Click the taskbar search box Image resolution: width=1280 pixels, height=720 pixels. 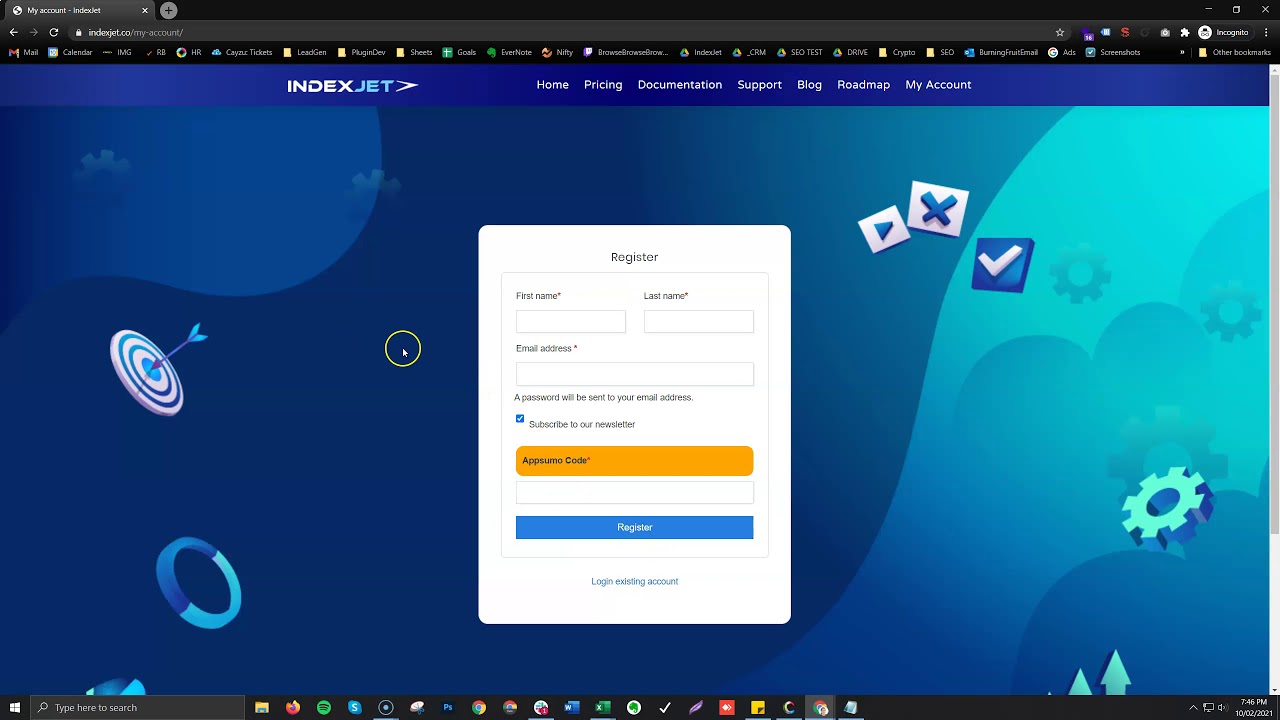pos(138,708)
